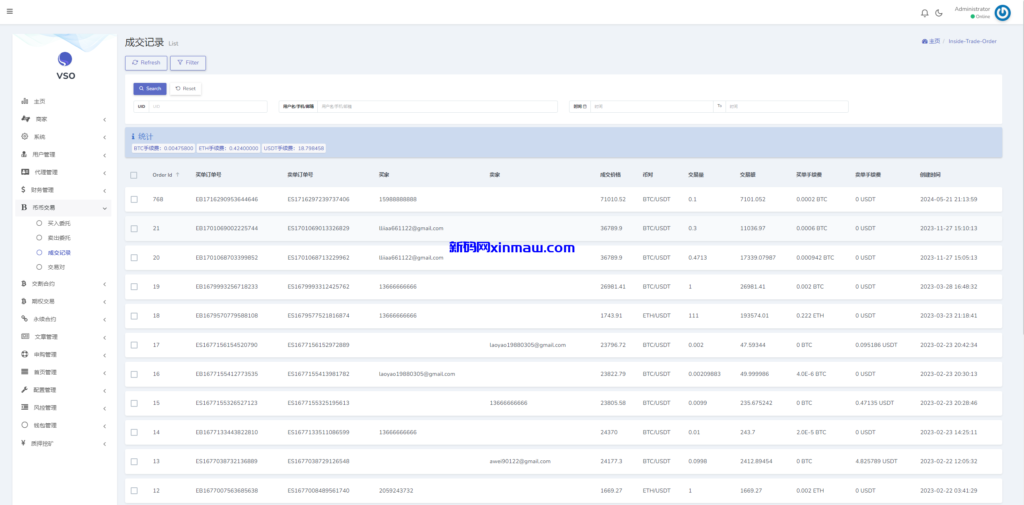
Task: Click the 统计 info icon
Action: click(x=133, y=136)
